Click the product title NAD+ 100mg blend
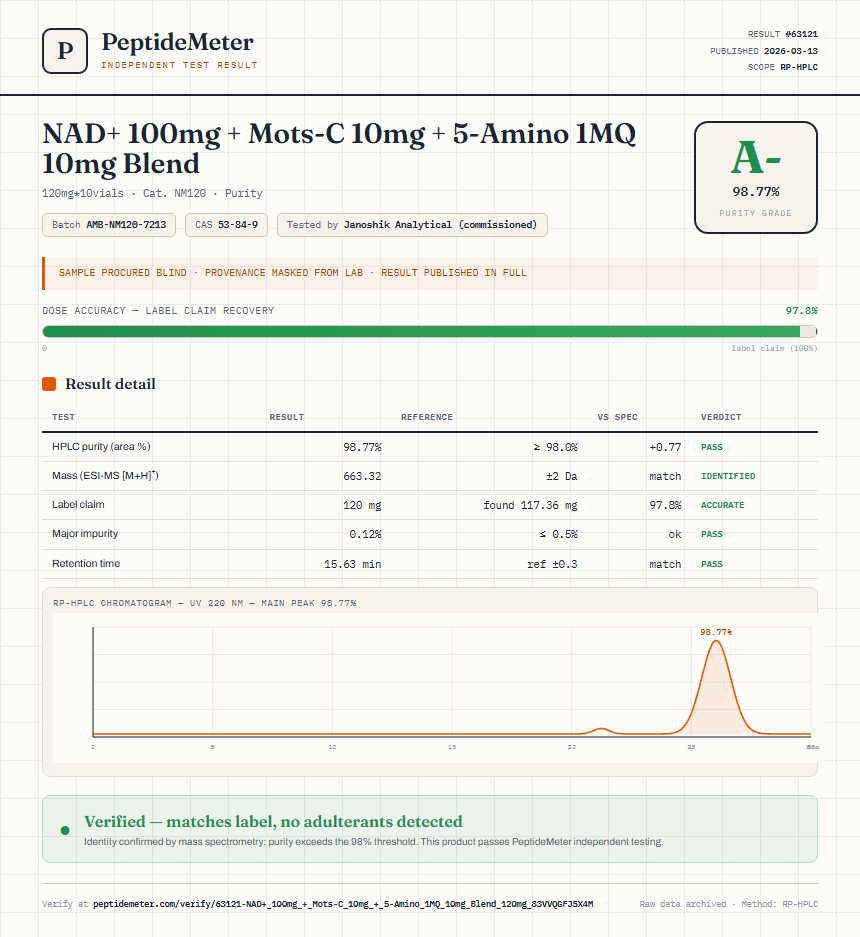The height and width of the screenshot is (937, 860). point(339,148)
